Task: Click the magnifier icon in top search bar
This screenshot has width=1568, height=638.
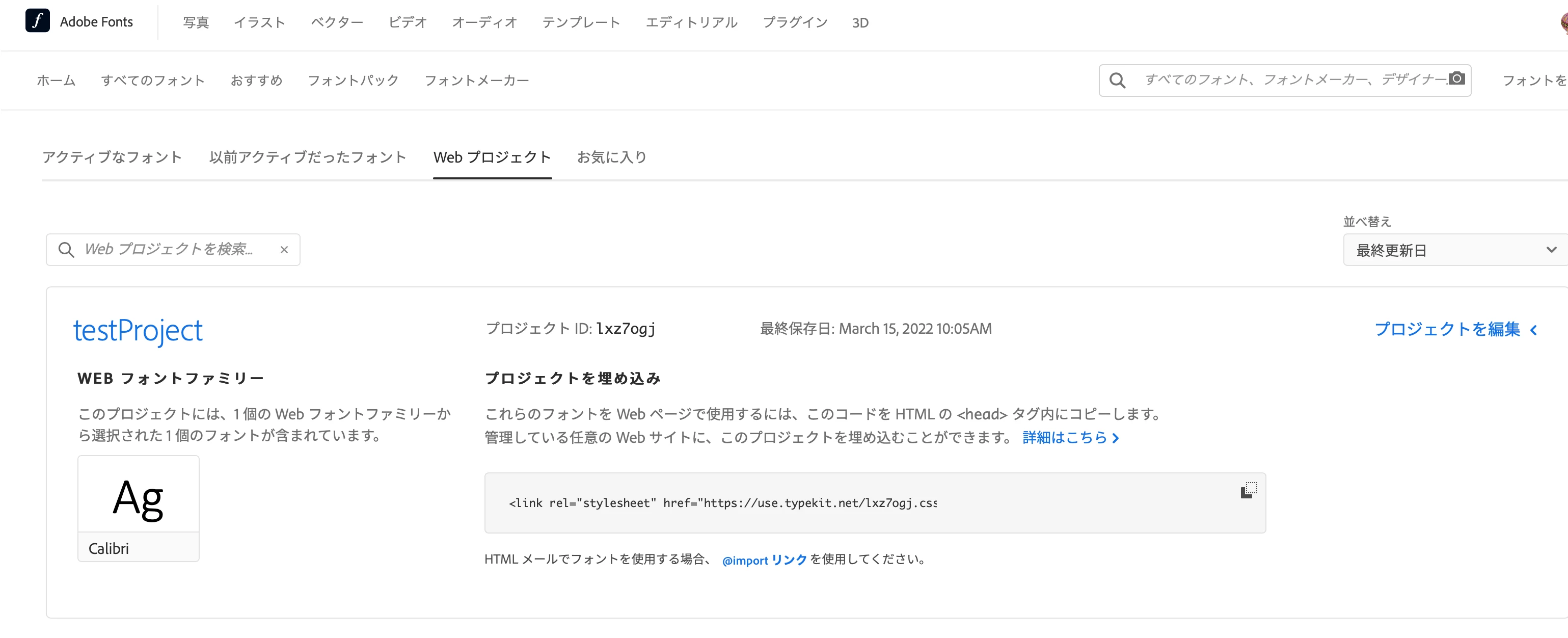Action: click(1117, 81)
